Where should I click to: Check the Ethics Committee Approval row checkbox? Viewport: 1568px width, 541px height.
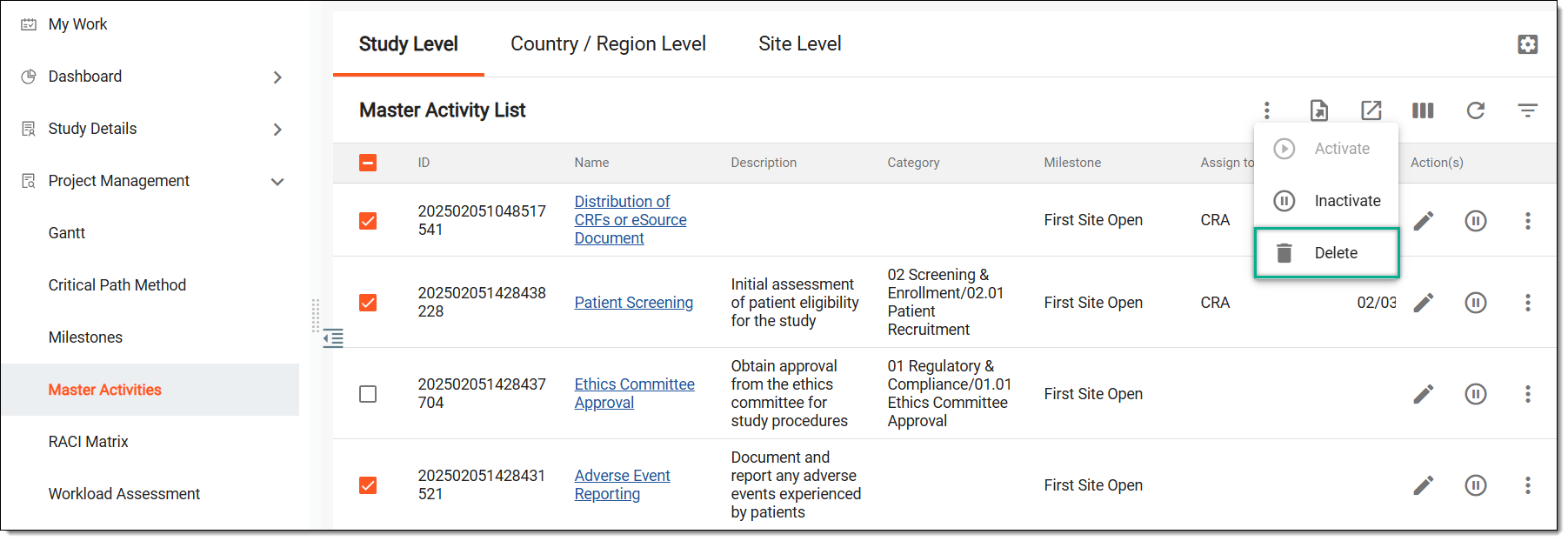pyautogui.click(x=368, y=394)
